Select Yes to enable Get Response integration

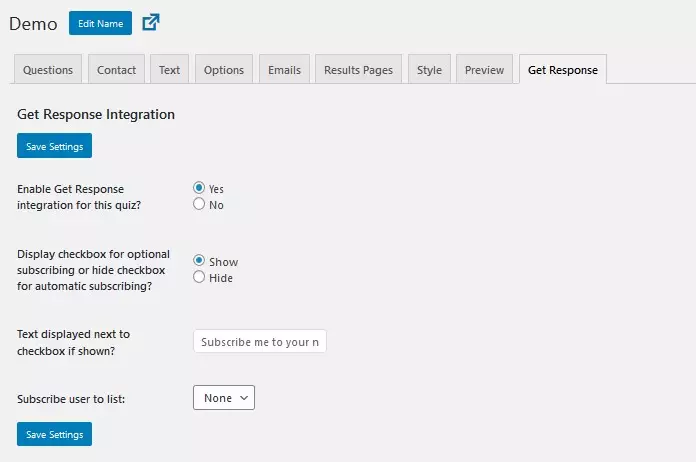[x=199, y=188]
